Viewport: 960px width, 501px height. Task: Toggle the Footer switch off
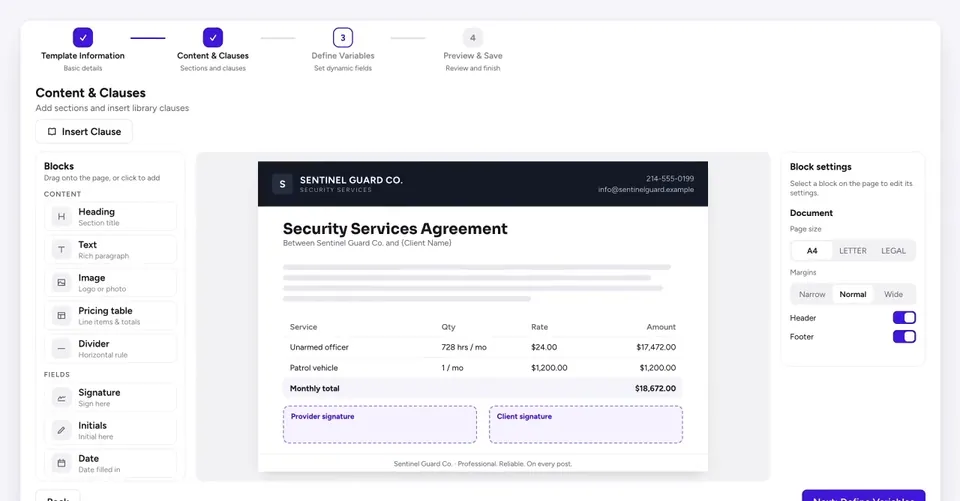[904, 336]
